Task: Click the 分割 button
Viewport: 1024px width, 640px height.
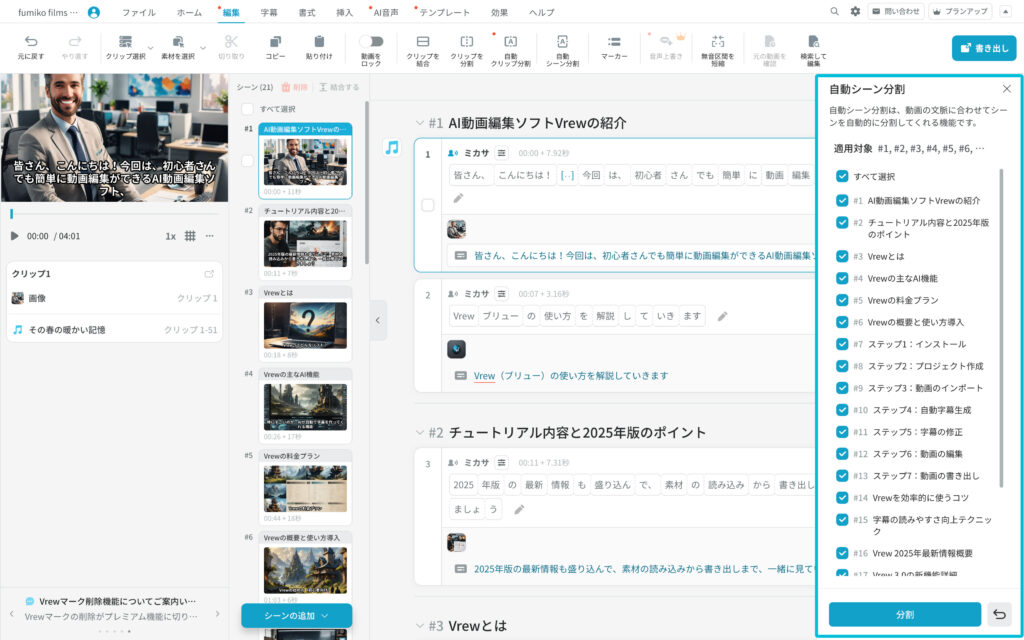Action: 904,614
